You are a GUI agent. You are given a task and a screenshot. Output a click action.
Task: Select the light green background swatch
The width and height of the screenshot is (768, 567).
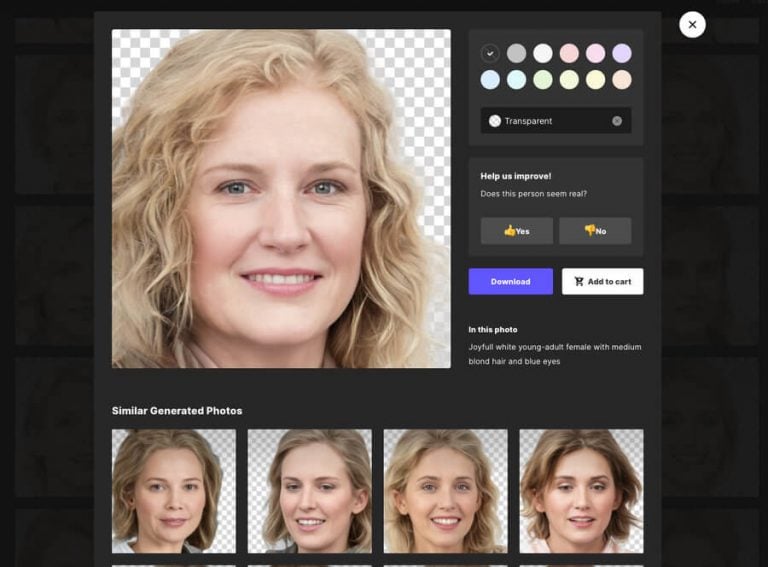click(543, 80)
